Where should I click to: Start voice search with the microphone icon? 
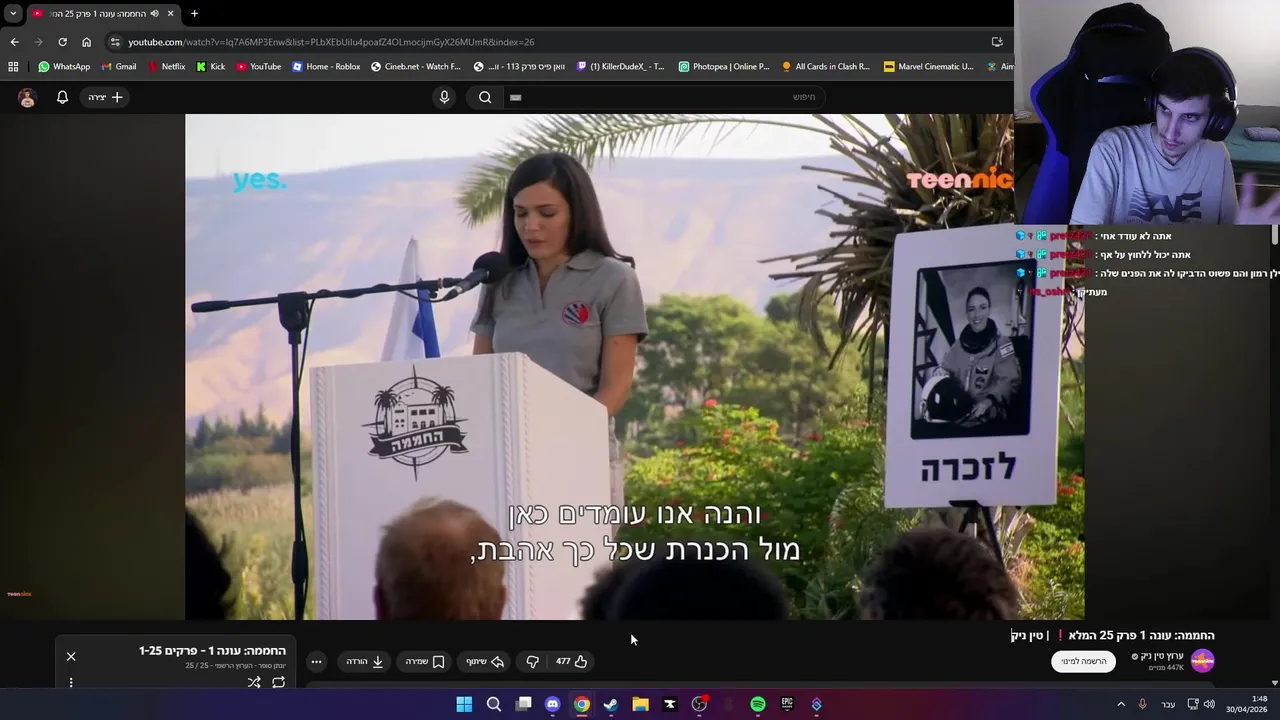pos(445,97)
